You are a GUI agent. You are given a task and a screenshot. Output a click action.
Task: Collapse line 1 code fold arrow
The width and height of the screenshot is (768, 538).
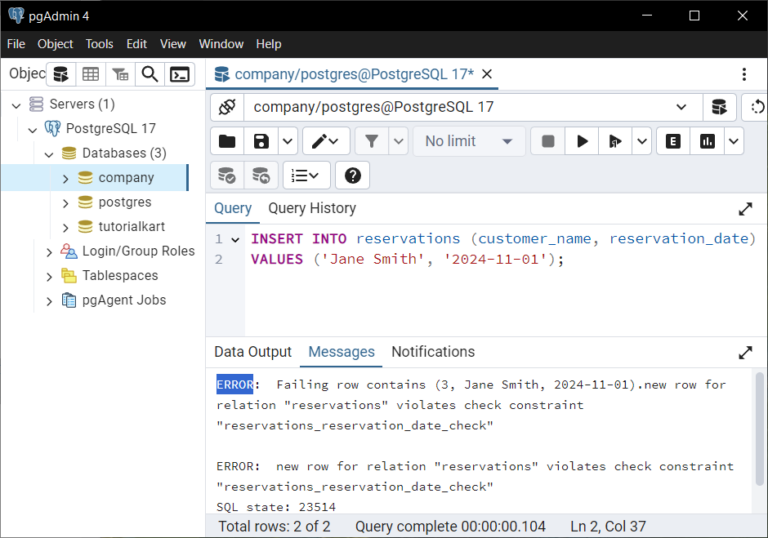(235, 239)
